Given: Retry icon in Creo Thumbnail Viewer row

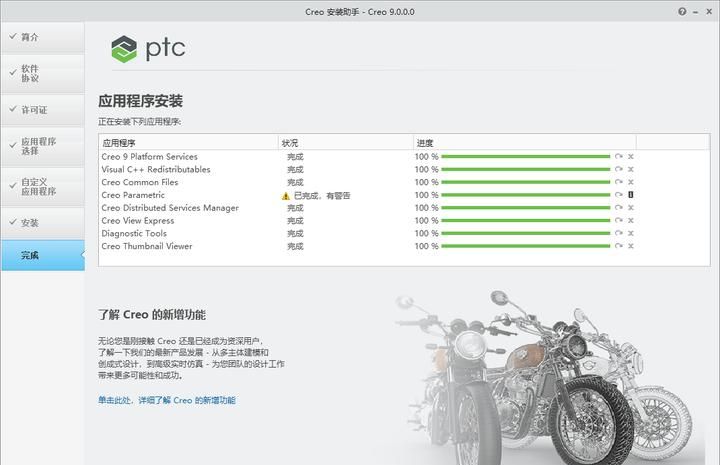Looking at the screenshot, I should (619, 246).
